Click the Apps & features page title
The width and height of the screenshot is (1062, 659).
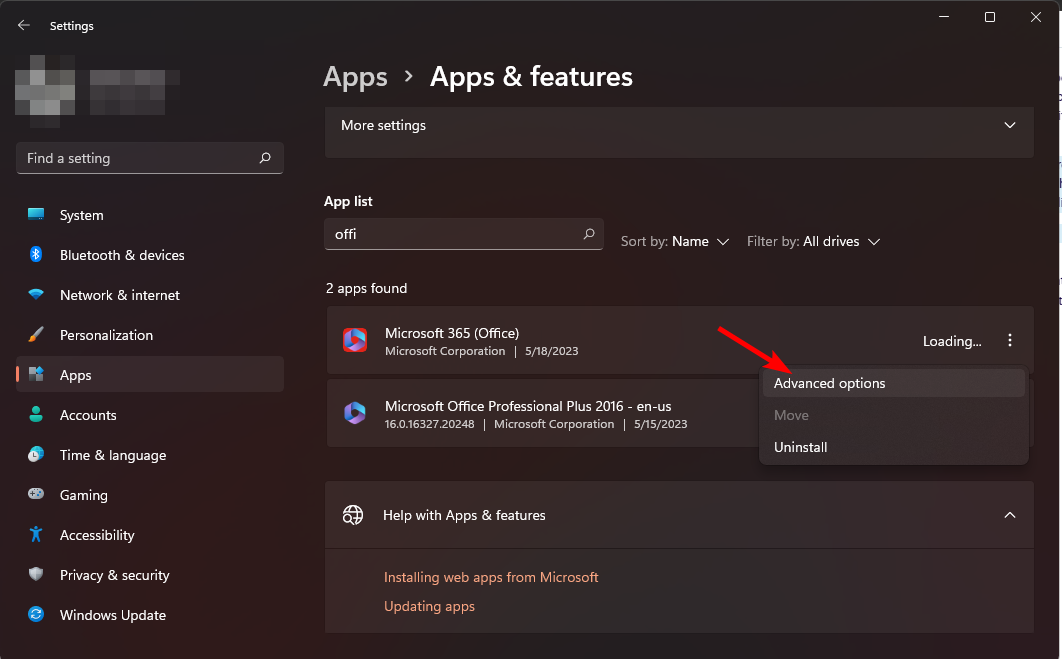(531, 77)
